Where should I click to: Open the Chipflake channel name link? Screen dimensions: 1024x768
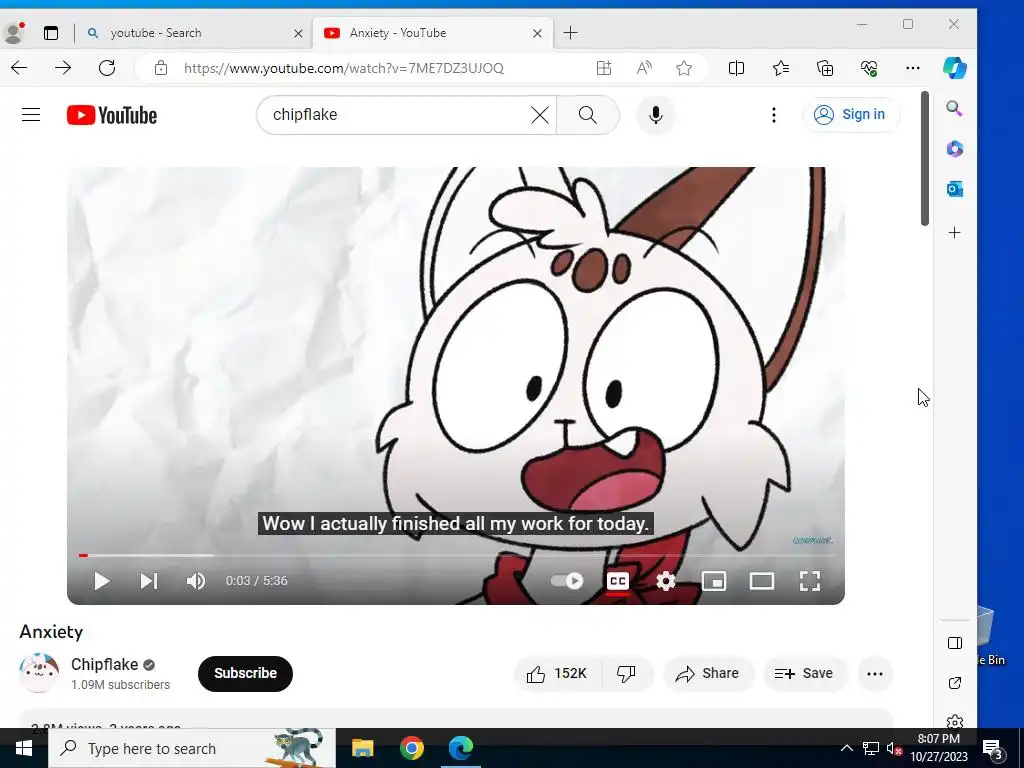coord(104,664)
